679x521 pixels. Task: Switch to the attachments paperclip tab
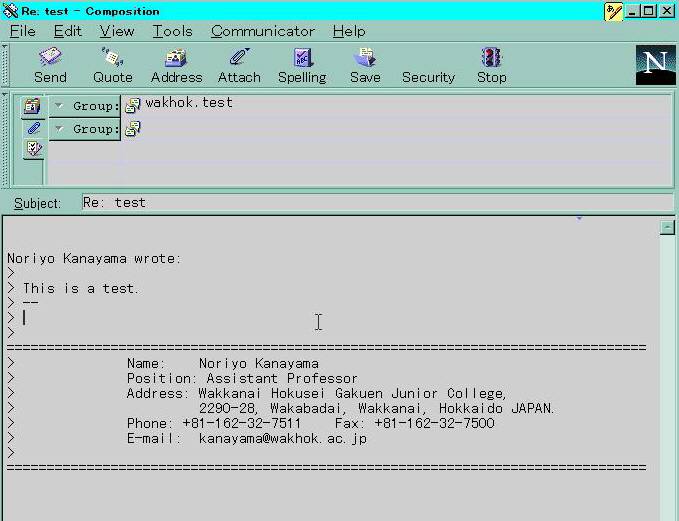[x=33, y=128]
